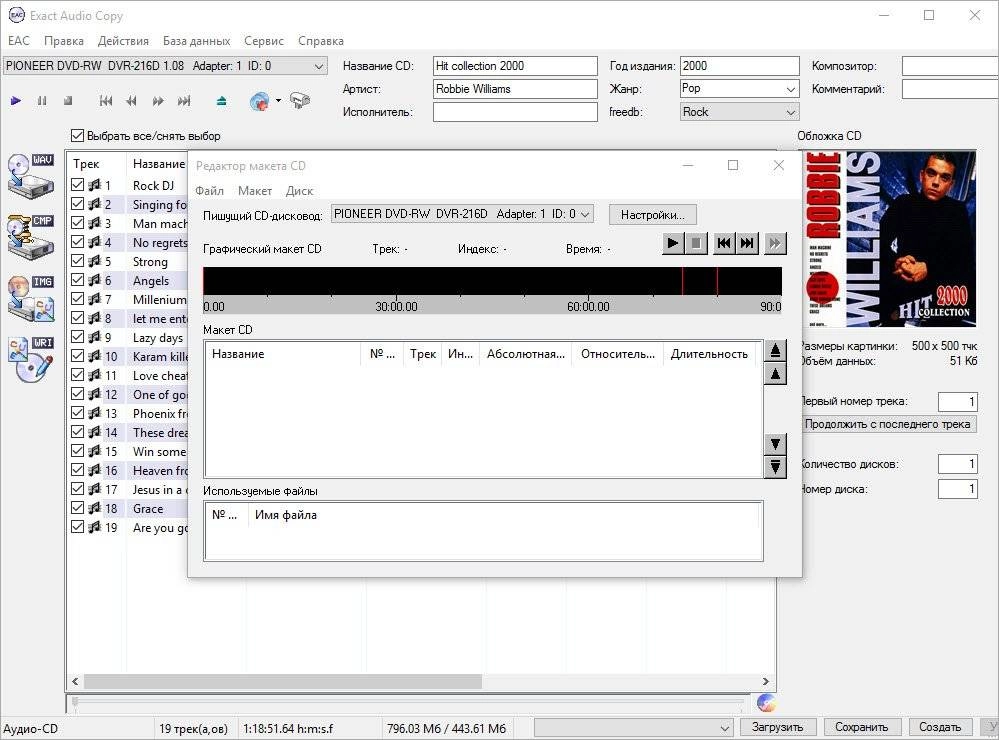999x740 pixels.
Task: Click the Год издания field
Action: click(x=739, y=66)
